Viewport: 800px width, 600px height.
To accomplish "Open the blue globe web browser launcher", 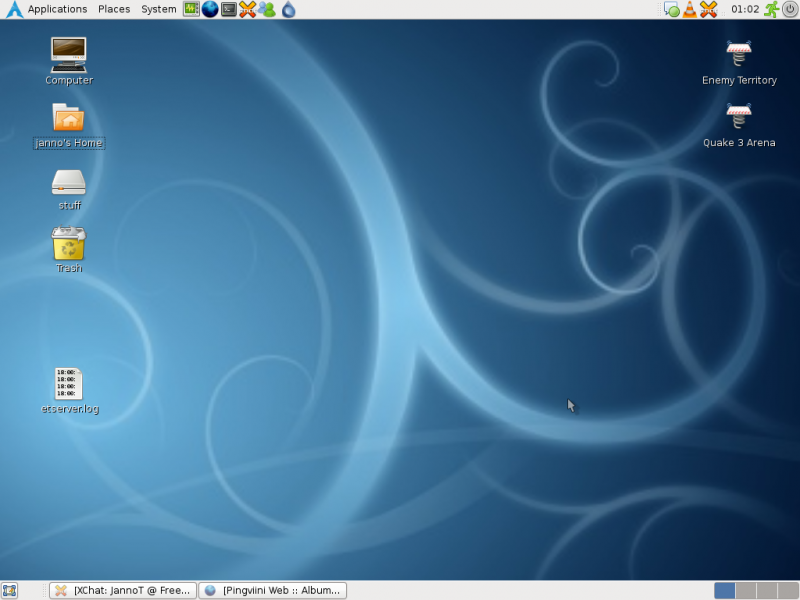I will [210, 9].
